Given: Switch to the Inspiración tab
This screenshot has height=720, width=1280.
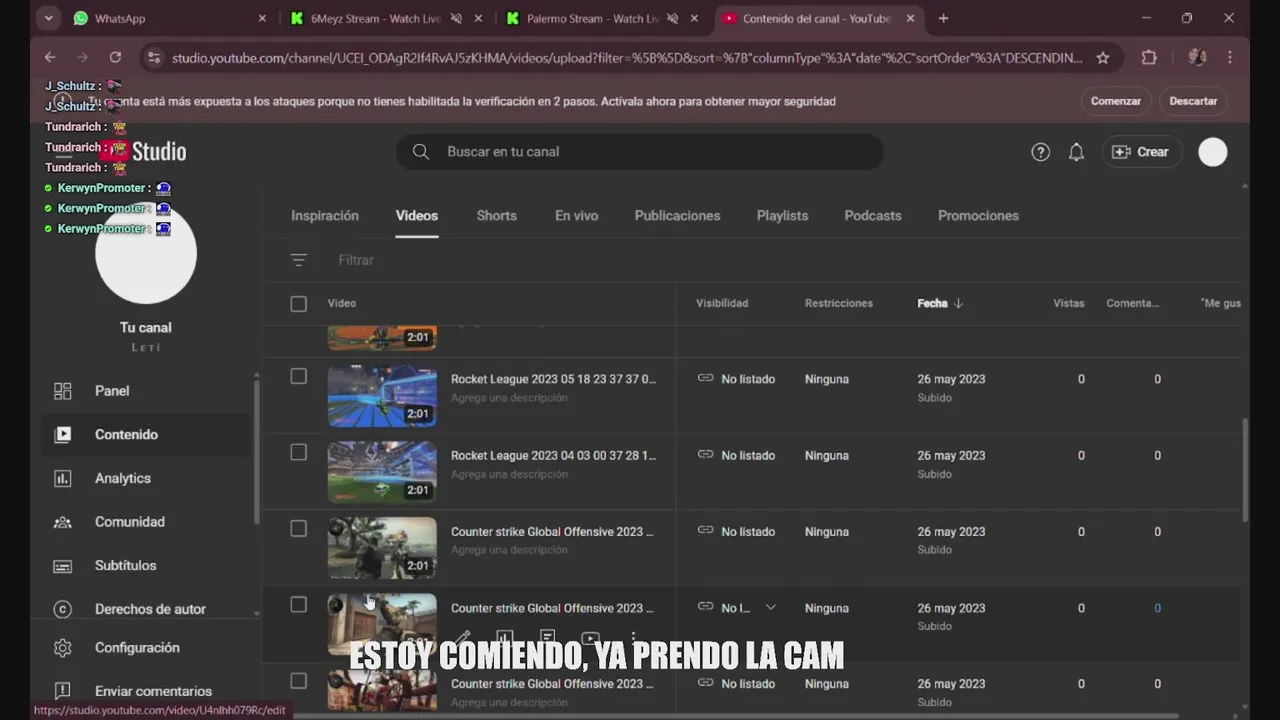Looking at the screenshot, I should [324, 215].
